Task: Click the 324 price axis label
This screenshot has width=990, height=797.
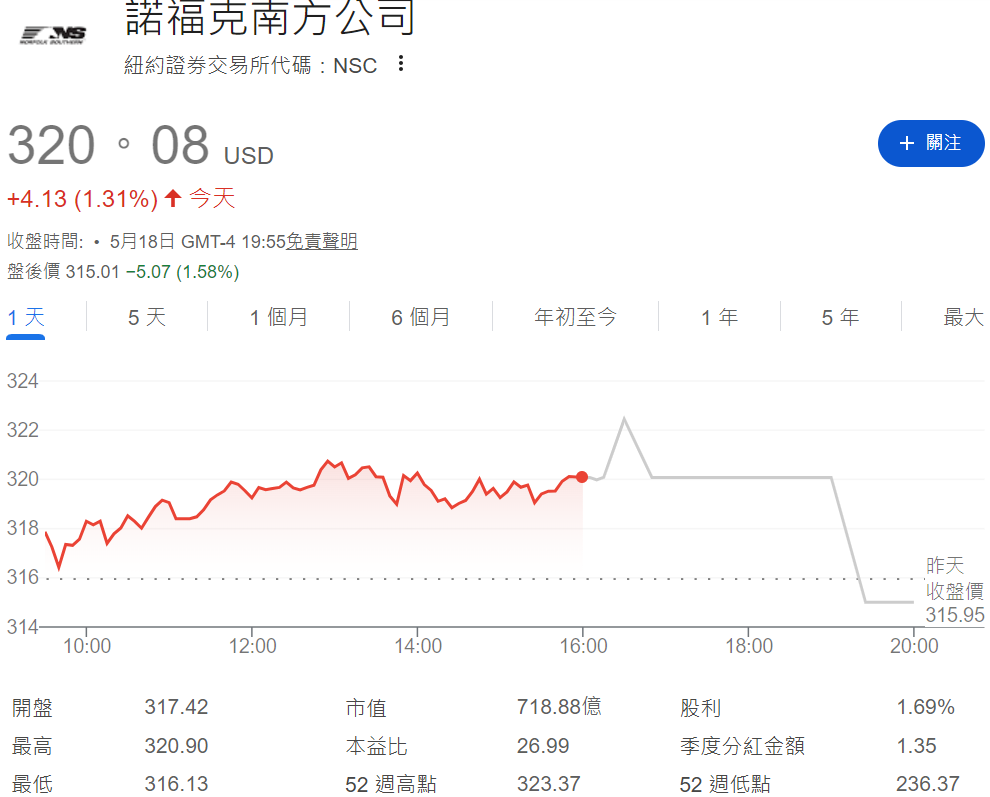Action: 22,381
